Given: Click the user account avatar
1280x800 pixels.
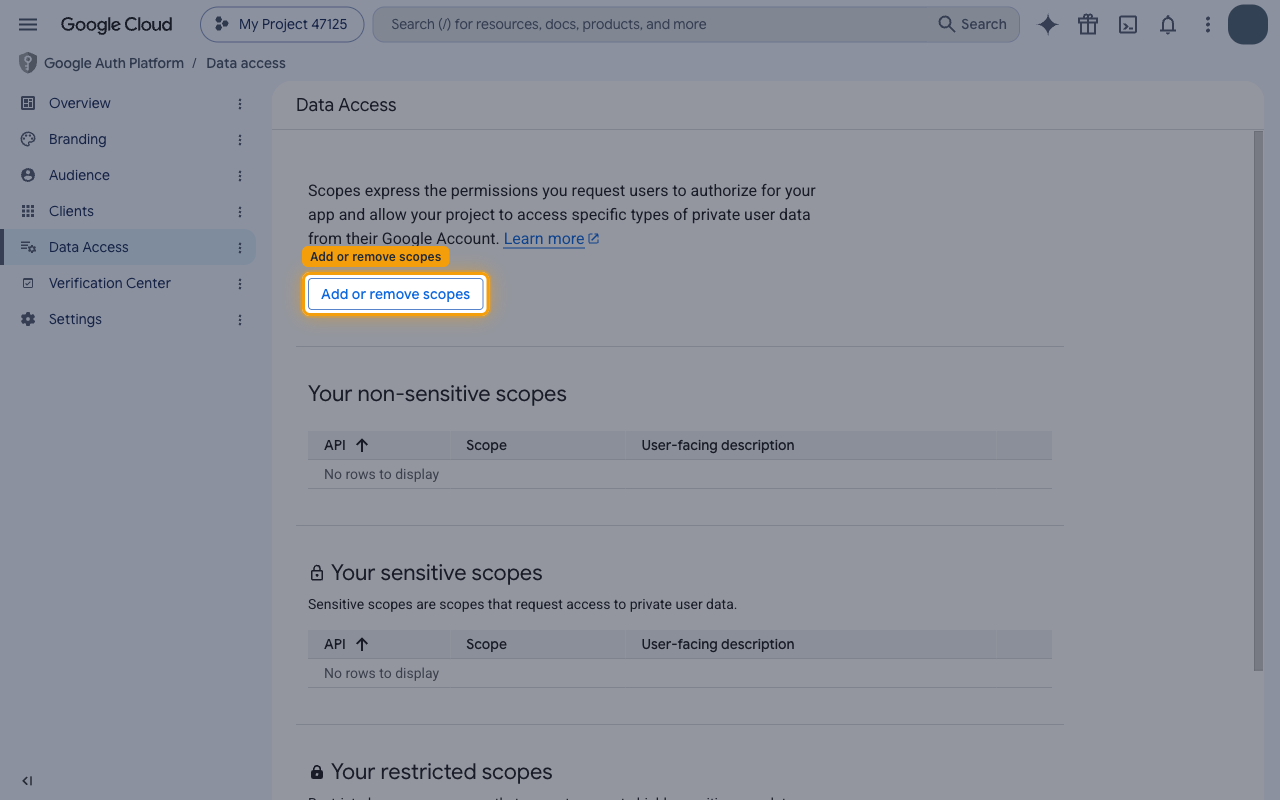Looking at the screenshot, I should (x=1248, y=24).
